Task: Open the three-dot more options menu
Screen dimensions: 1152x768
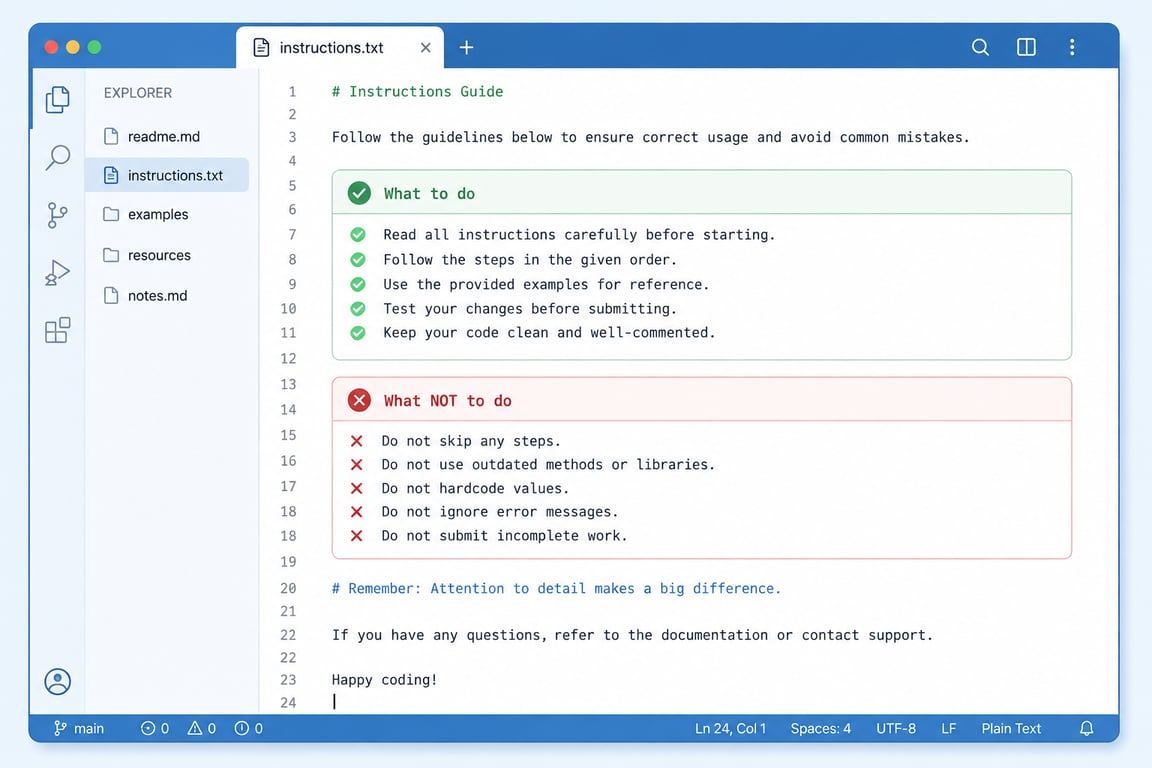Action: coord(1072,48)
